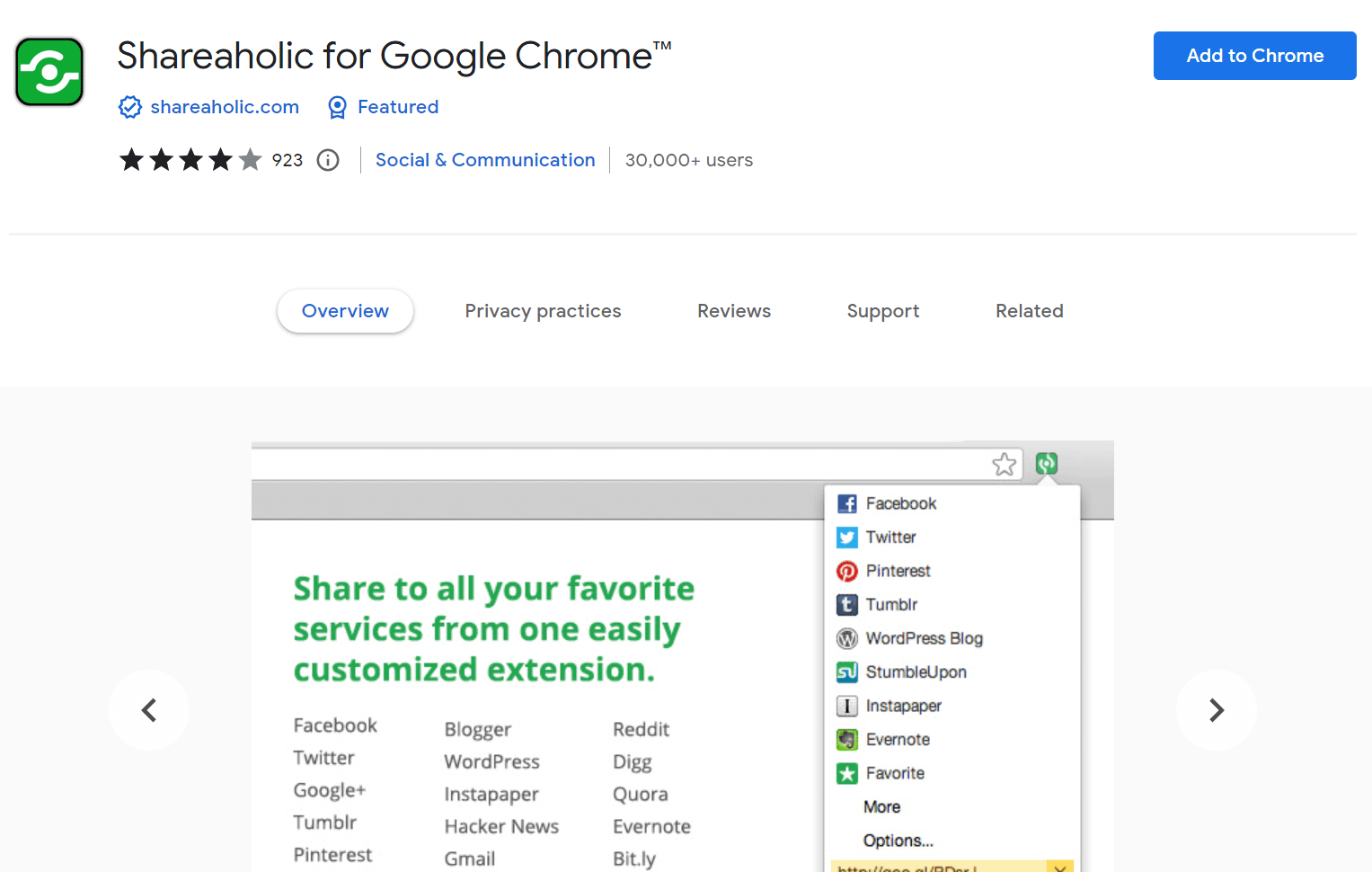This screenshot has width=1372, height=872.
Task: Click the Instapaper share icon
Action: [x=846, y=706]
